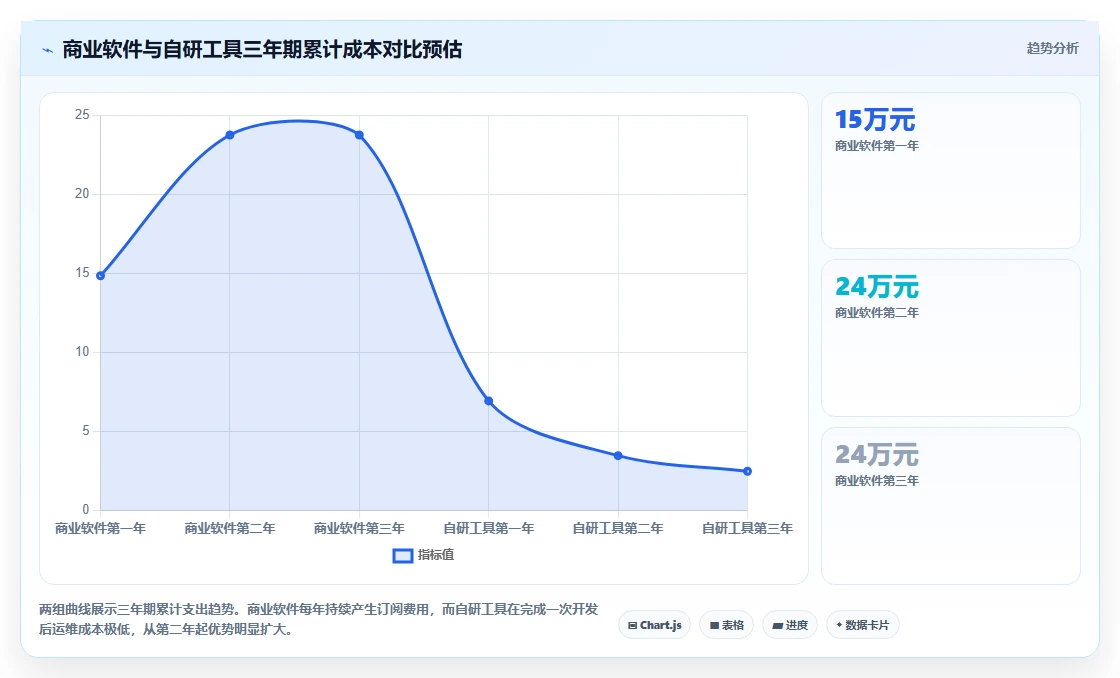Click the gray 24万元 value for 商业软件第三年
This screenshot has width=1120, height=678.
tap(876, 455)
